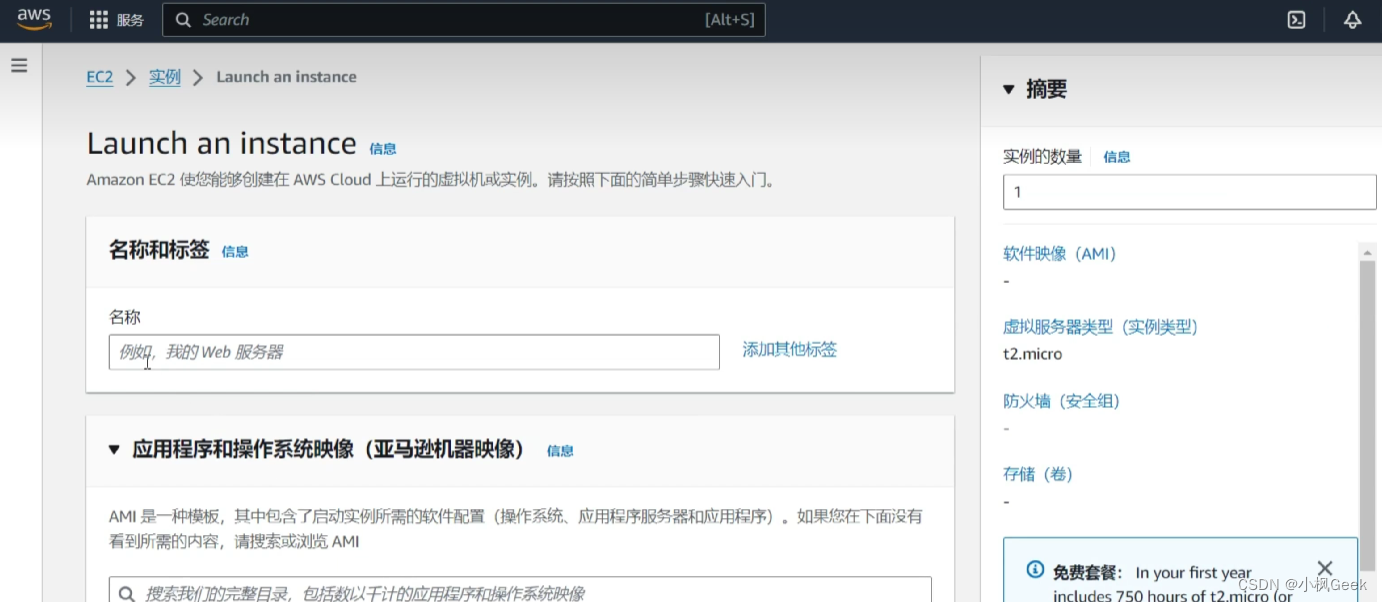Open the notifications bell icon

click(1352, 19)
